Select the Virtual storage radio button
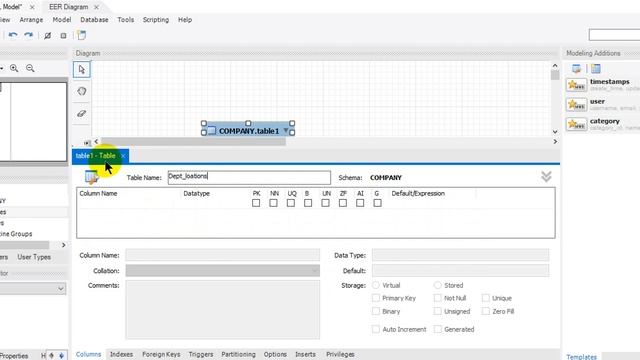Viewport: 640px width, 360px height. tap(376, 285)
